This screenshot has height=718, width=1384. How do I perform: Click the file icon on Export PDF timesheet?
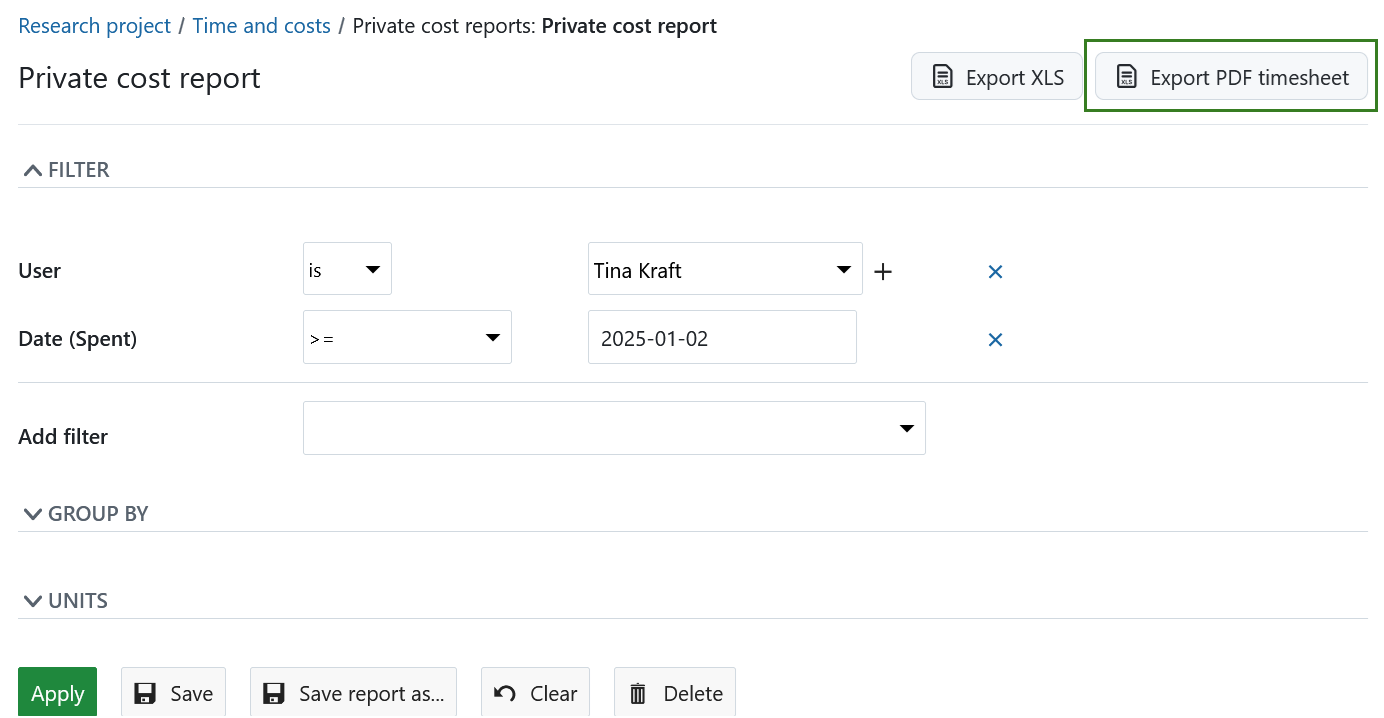point(1129,76)
